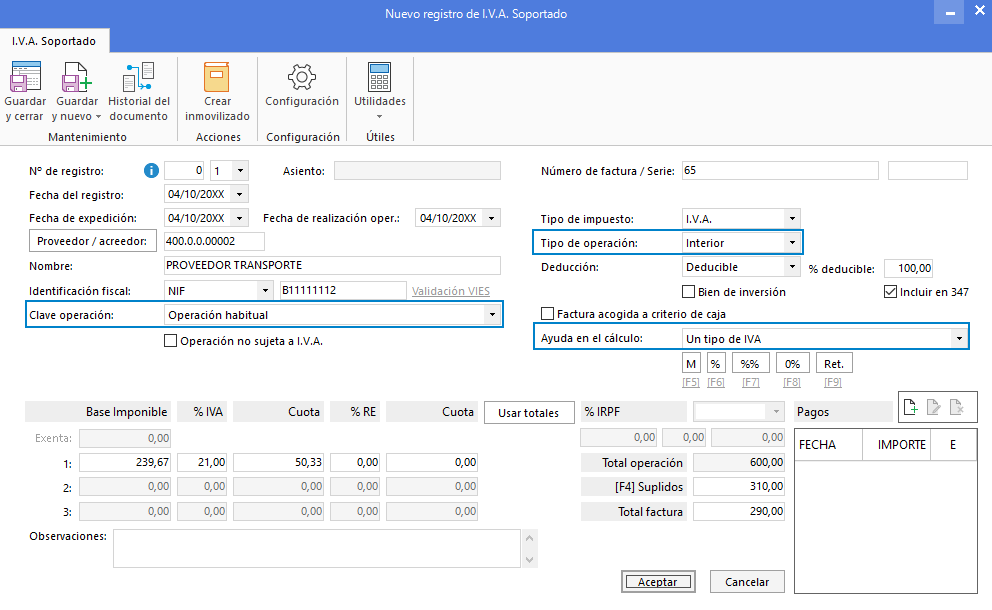
Task: Open the Fecha de realización oper. date picker
Action: tap(492, 218)
